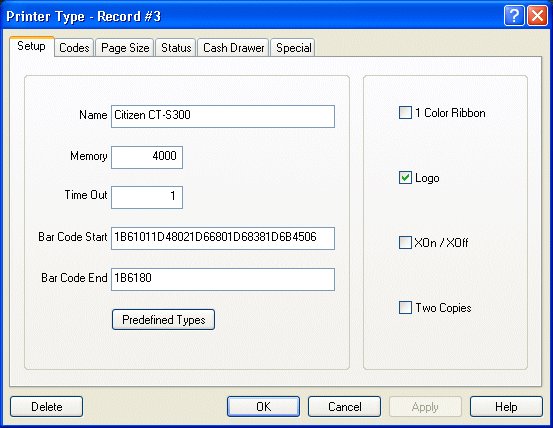Confirm with the OK button
This screenshot has width=553, height=428.
point(263,406)
